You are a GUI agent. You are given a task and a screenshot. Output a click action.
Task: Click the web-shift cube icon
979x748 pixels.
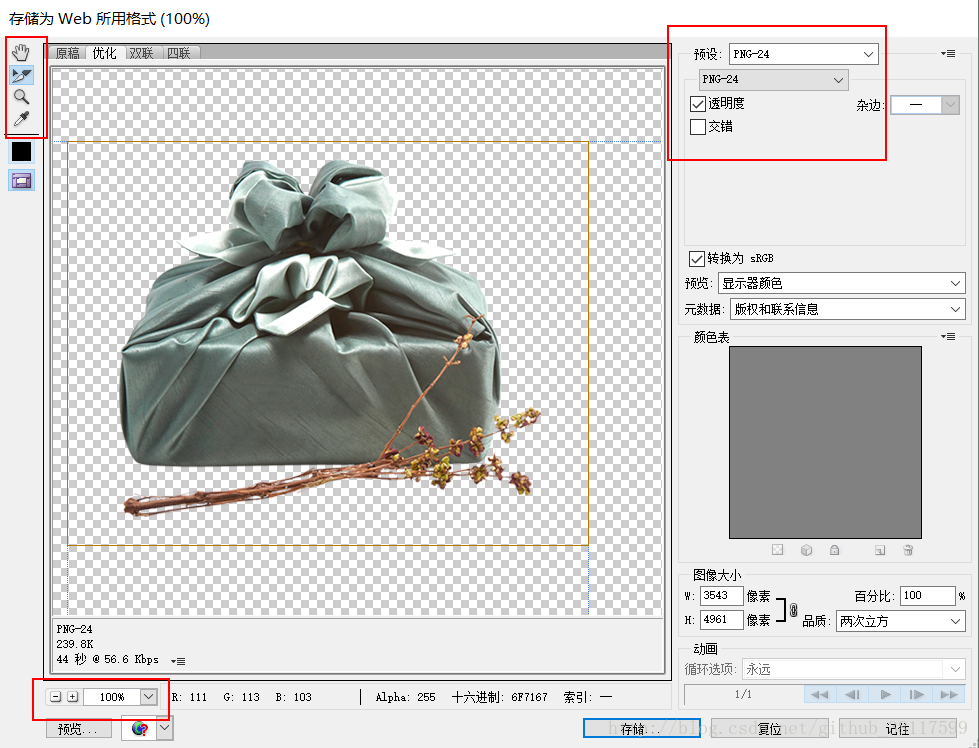(806, 550)
